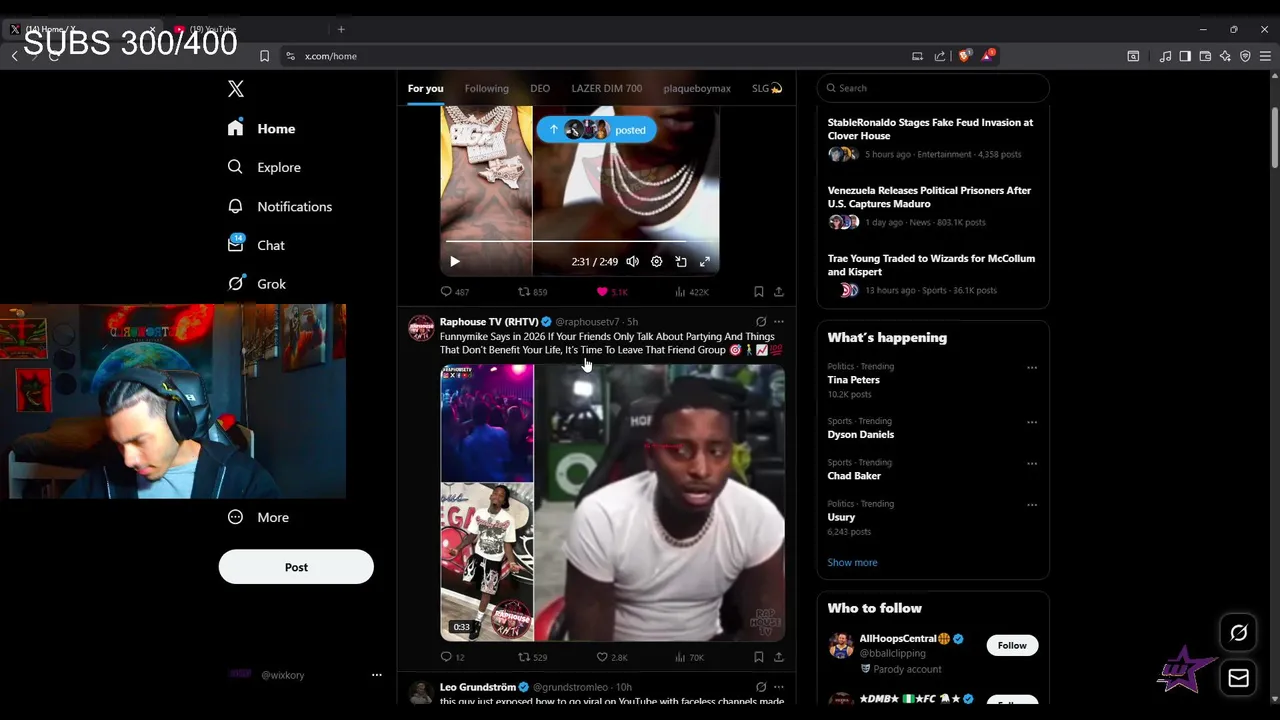Repost the post with 859 reposts
The width and height of the screenshot is (1280, 720).
(532, 292)
